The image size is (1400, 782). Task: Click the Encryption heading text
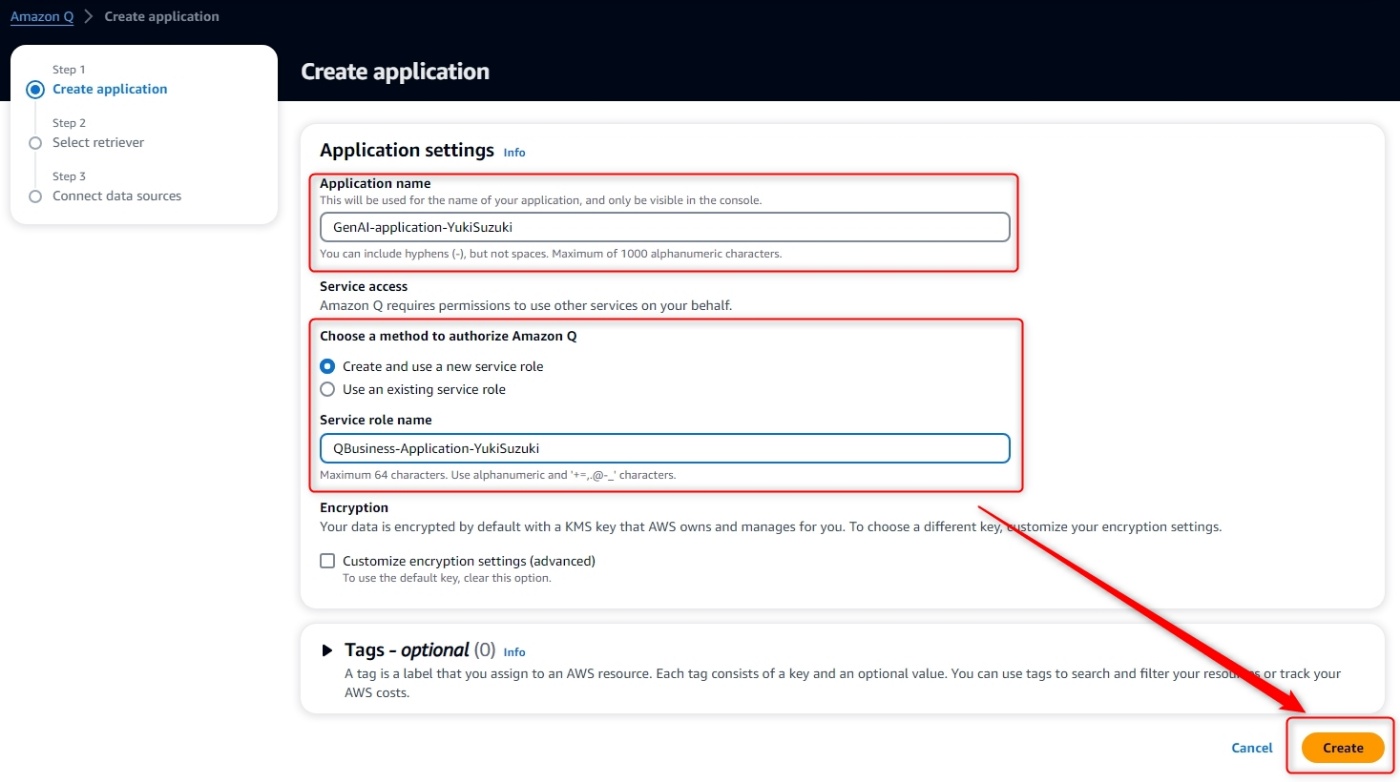coord(354,508)
